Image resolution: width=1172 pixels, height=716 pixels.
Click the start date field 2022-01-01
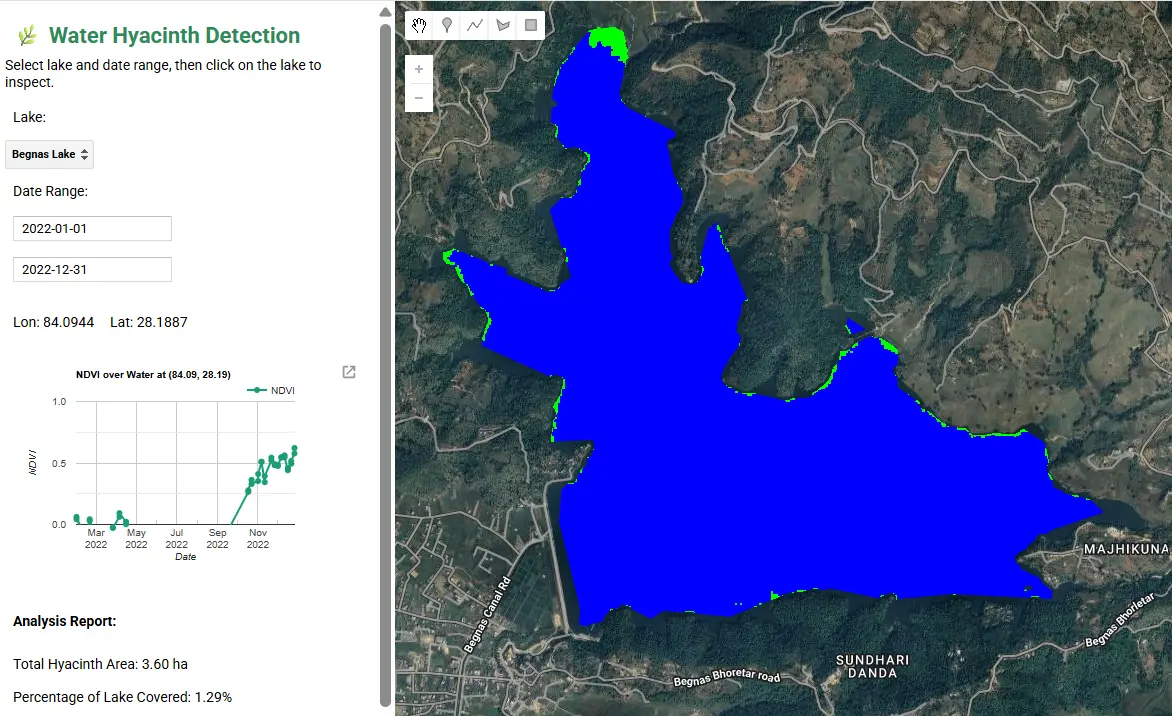click(x=92, y=228)
